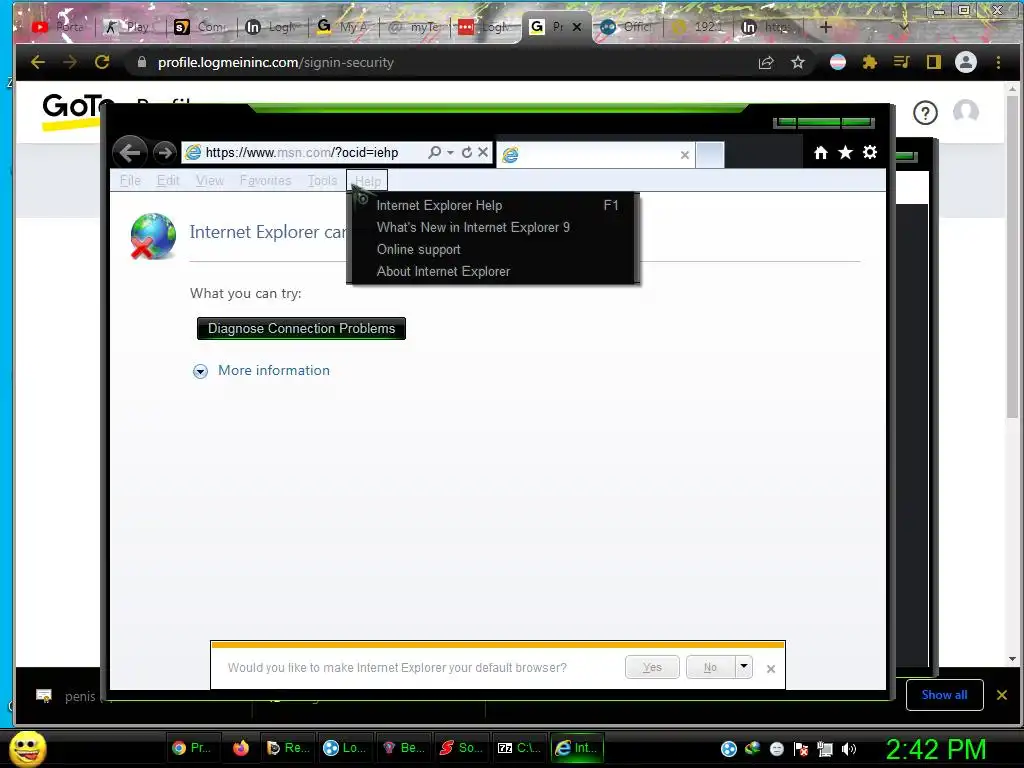
Task: Close Chrome downloads bar
Action: (1002, 695)
